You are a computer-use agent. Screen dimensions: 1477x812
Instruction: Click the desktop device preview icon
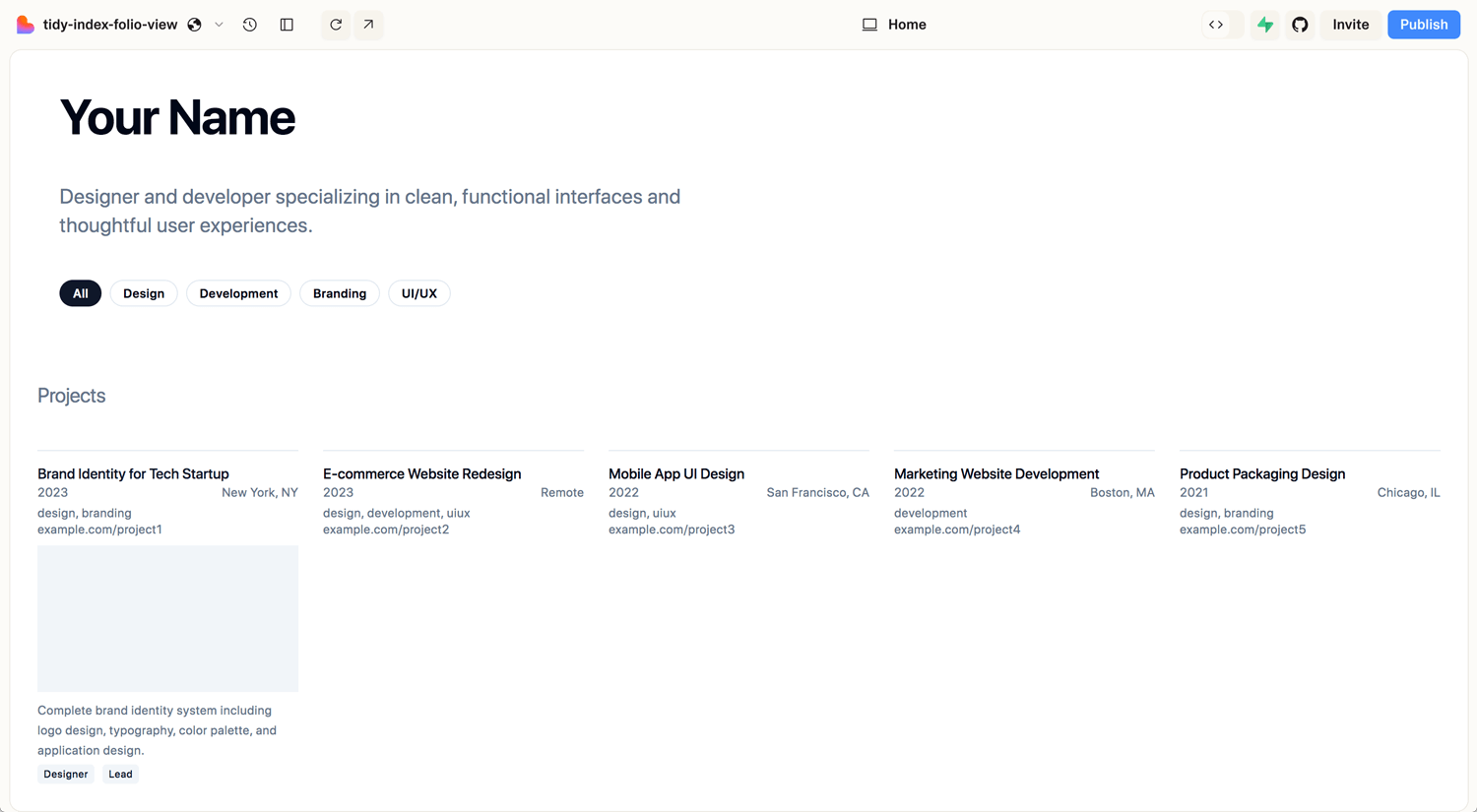[869, 25]
